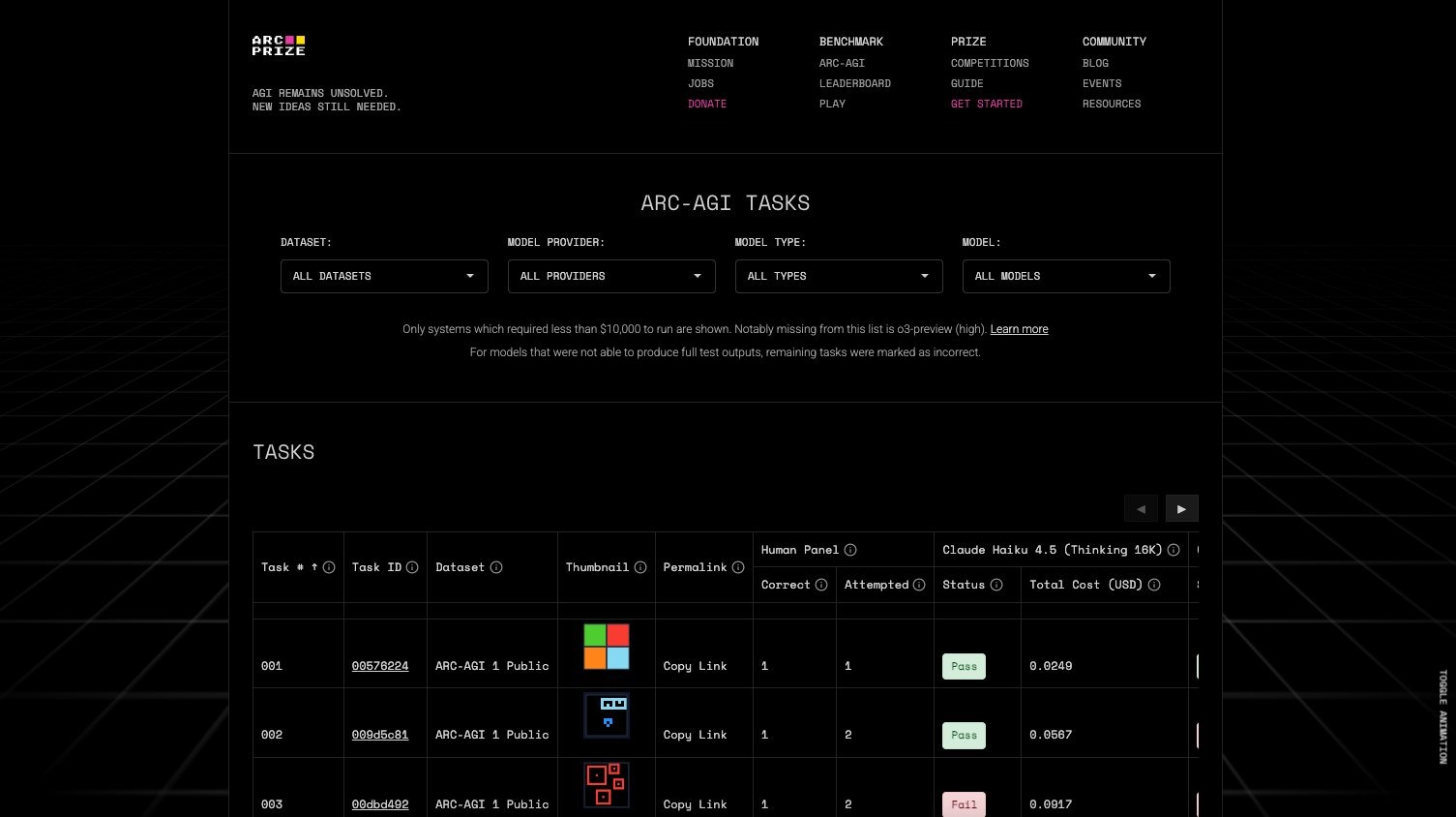
Task: Copy link for task 002
Action: 695,735
